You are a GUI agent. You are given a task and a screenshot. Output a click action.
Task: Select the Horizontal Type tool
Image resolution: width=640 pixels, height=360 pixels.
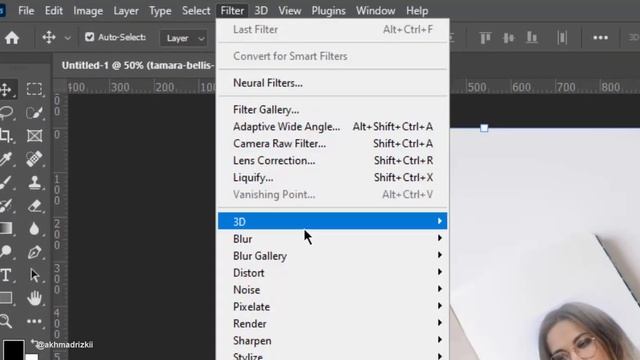[x=6, y=275]
